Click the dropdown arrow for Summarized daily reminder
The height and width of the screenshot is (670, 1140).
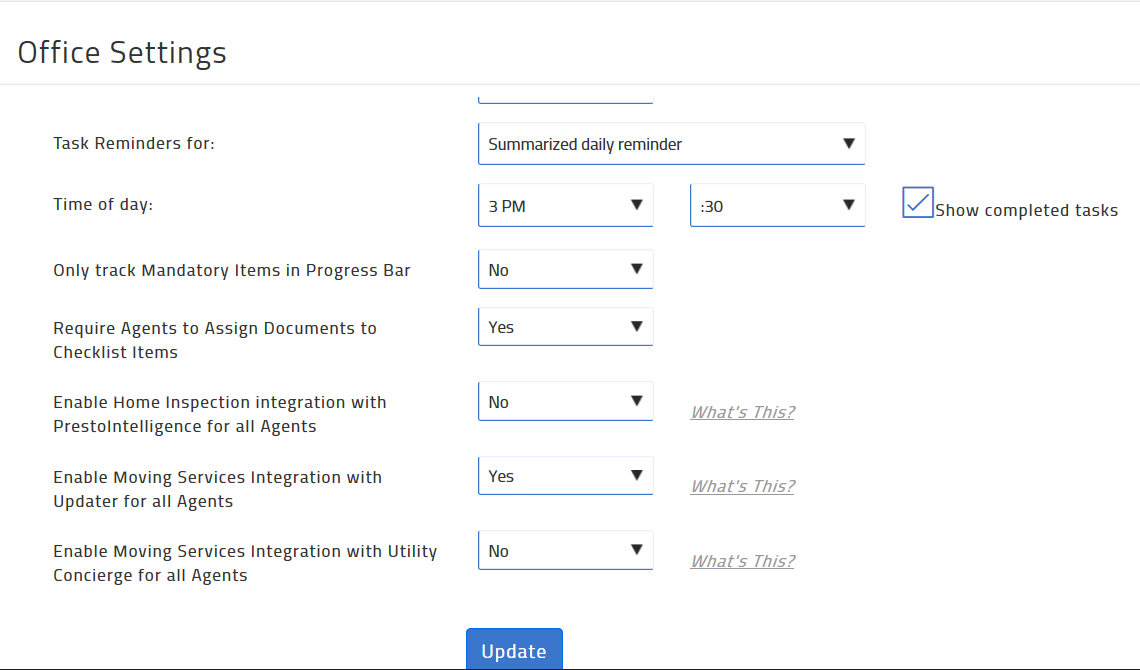tap(847, 143)
